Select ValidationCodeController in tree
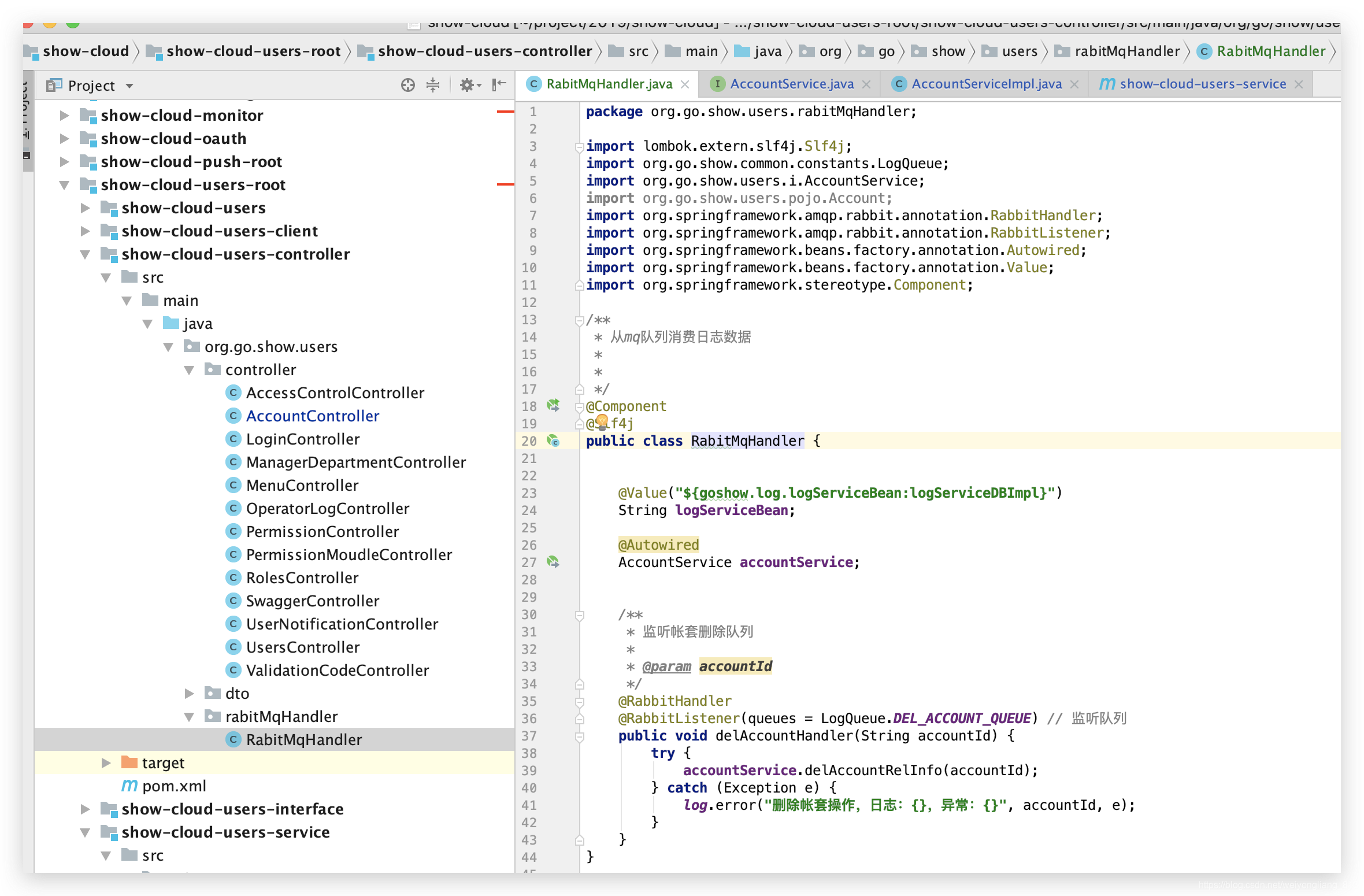 [x=338, y=671]
